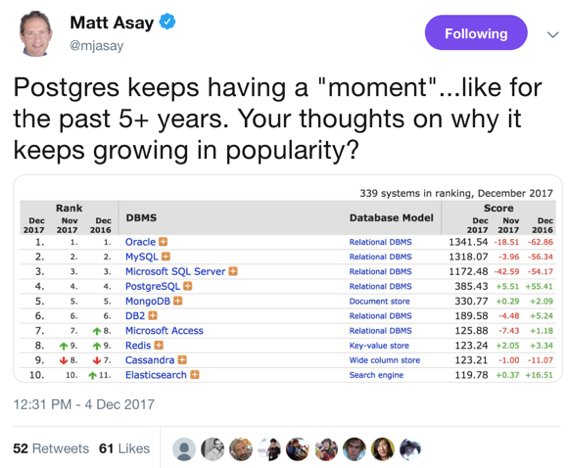The height and width of the screenshot is (468, 568).
Task: Click the orange plus icon beside PostgreSQL
Action: pyautogui.click(x=188, y=286)
